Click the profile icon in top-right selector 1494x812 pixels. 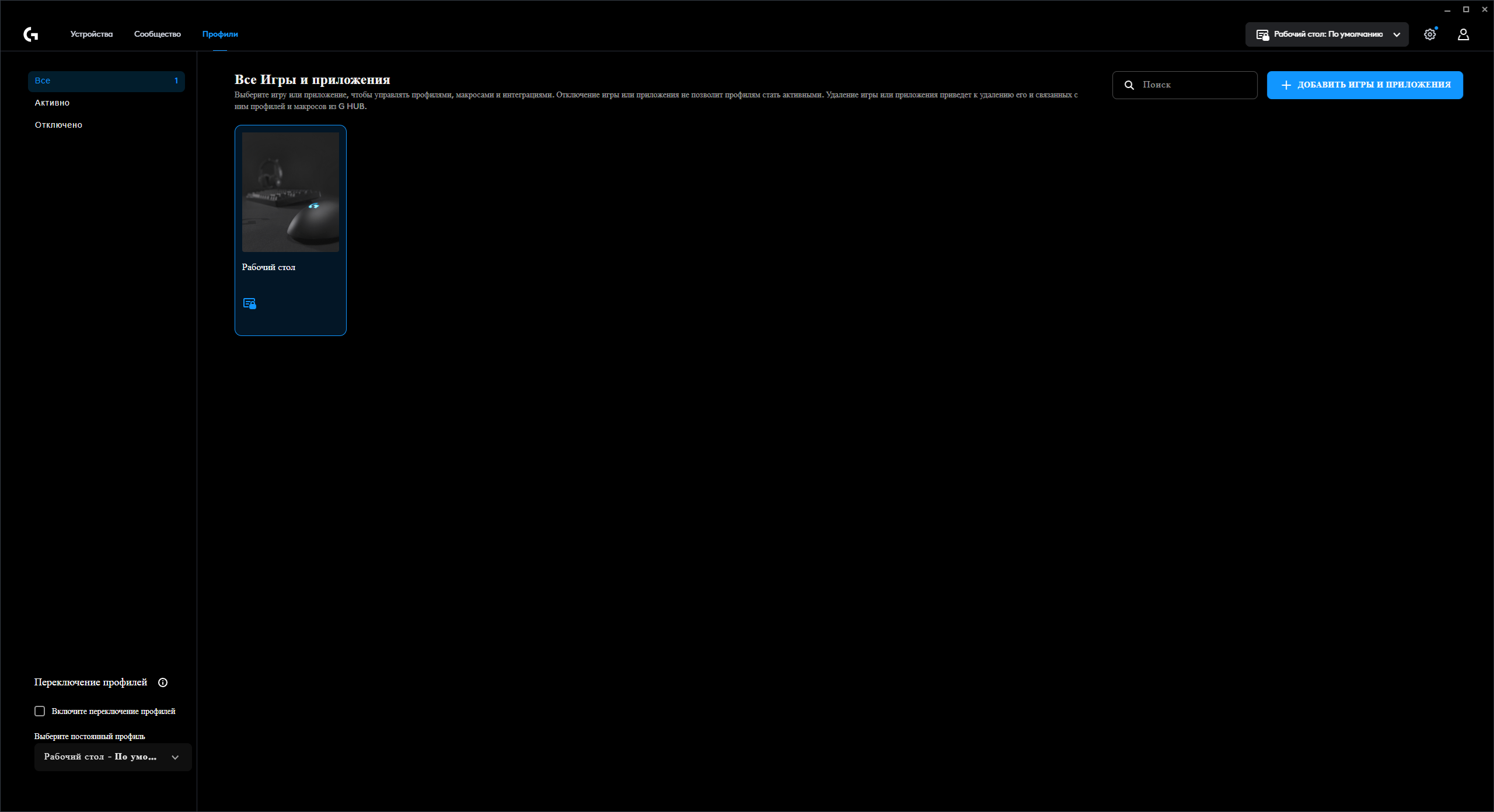(x=1262, y=35)
